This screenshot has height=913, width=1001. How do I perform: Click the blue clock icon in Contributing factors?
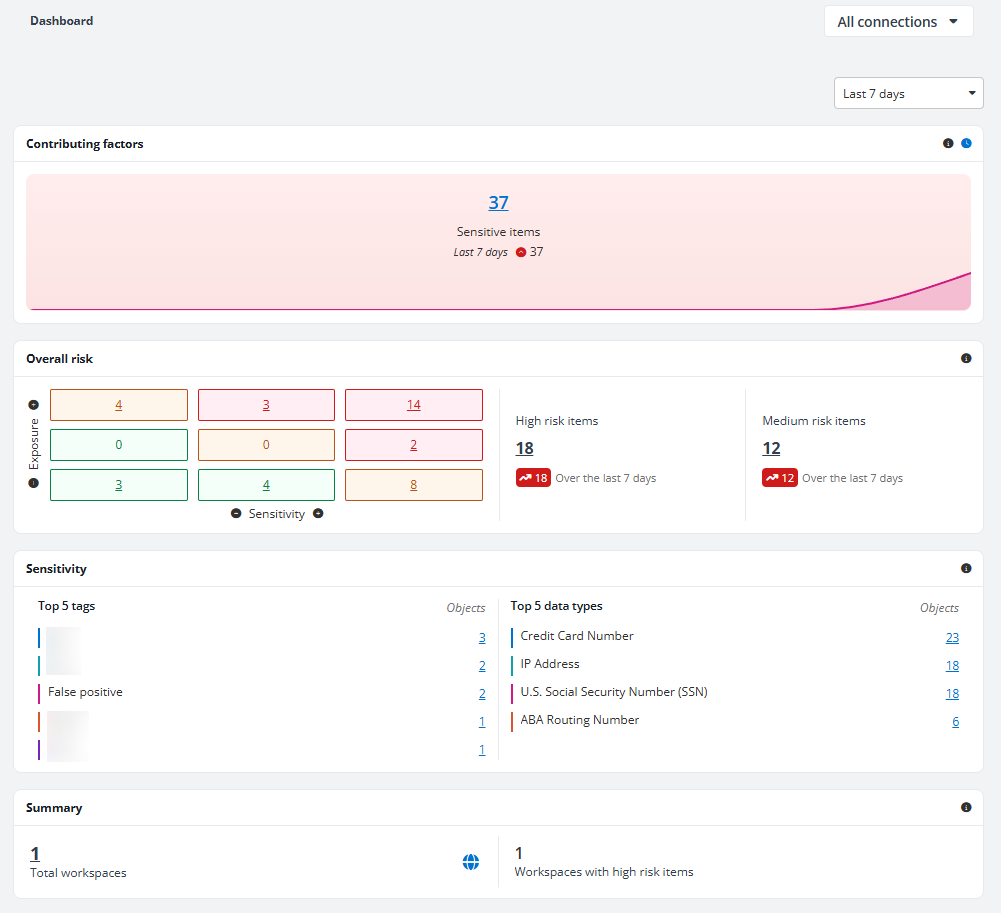(x=967, y=143)
